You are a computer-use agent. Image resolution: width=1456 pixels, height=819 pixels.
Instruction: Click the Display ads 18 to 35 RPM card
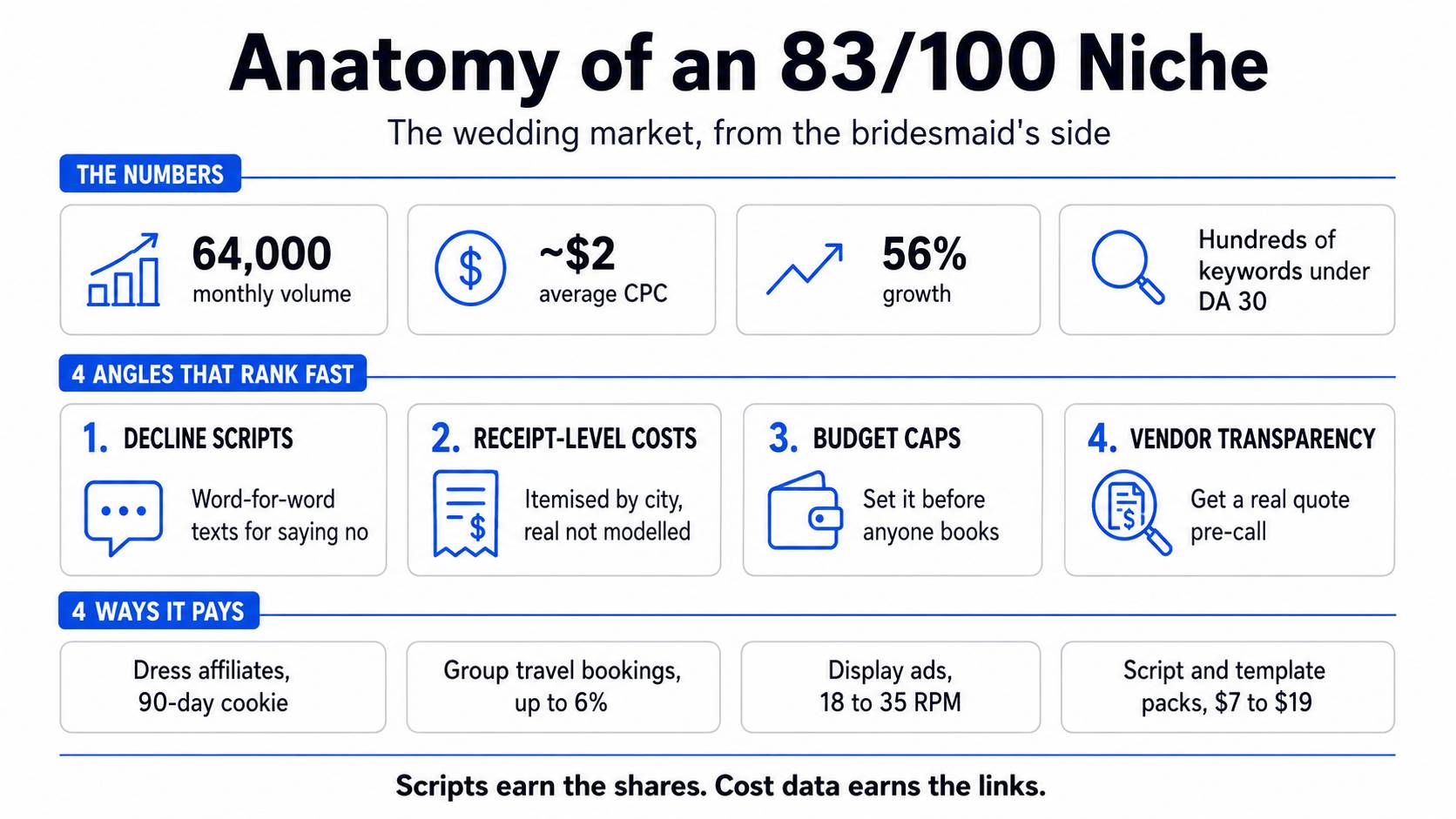[890, 687]
